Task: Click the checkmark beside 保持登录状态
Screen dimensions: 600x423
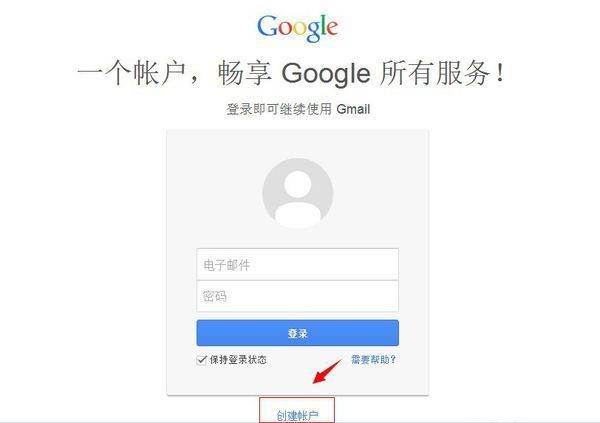Action: [x=201, y=360]
